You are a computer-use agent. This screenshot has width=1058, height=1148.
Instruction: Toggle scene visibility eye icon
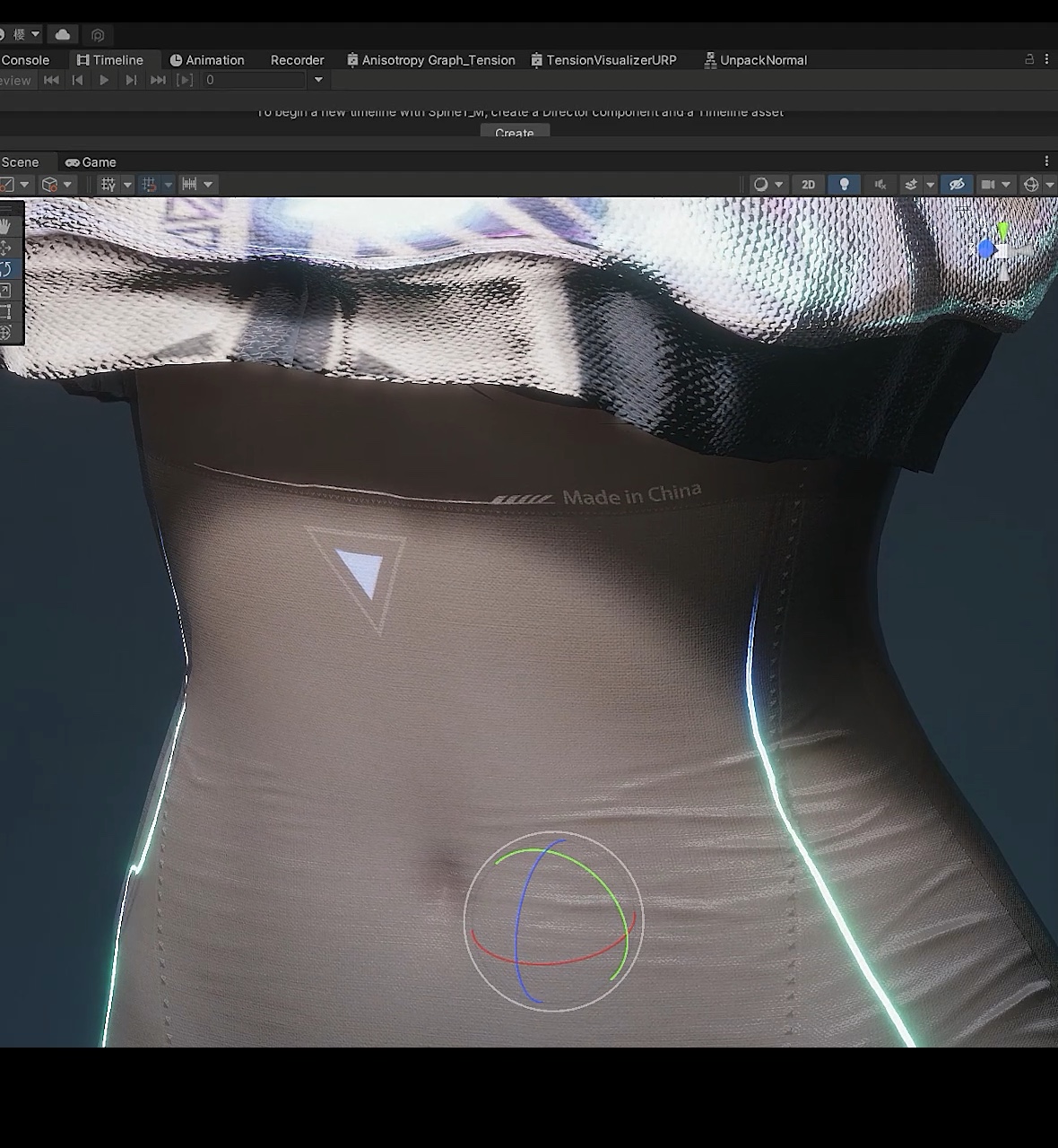click(957, 185)
